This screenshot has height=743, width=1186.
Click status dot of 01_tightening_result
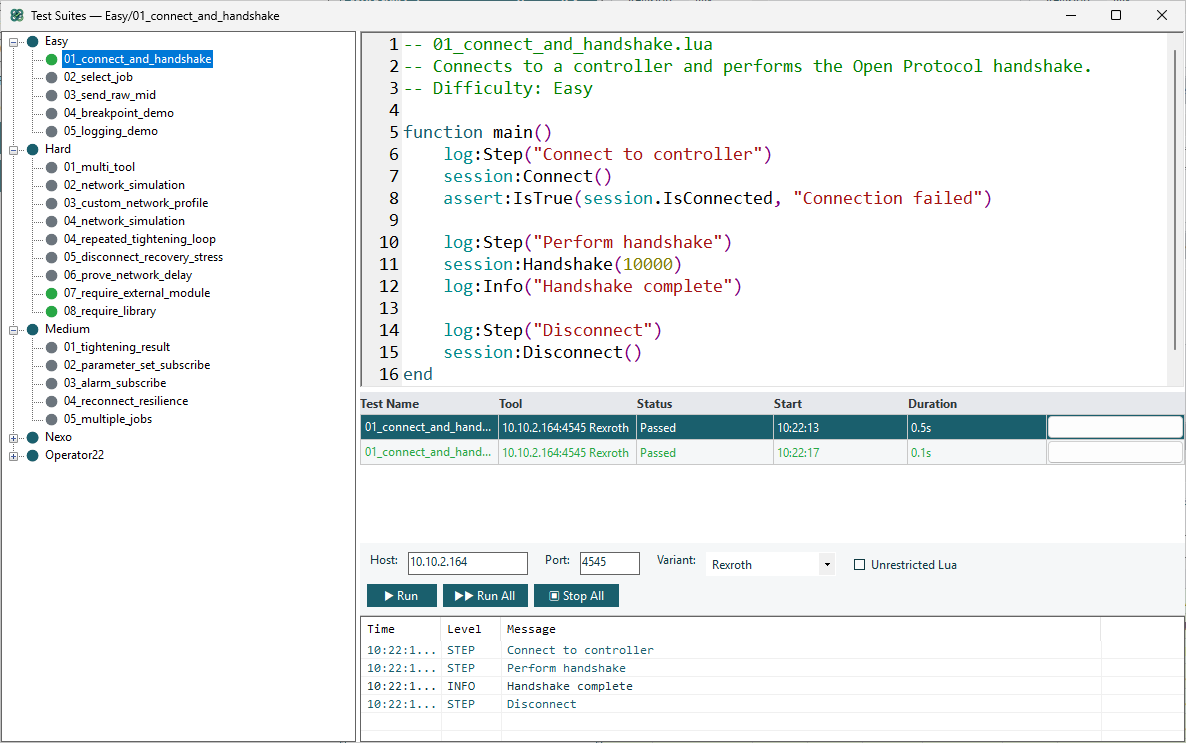tap(51, 347)
